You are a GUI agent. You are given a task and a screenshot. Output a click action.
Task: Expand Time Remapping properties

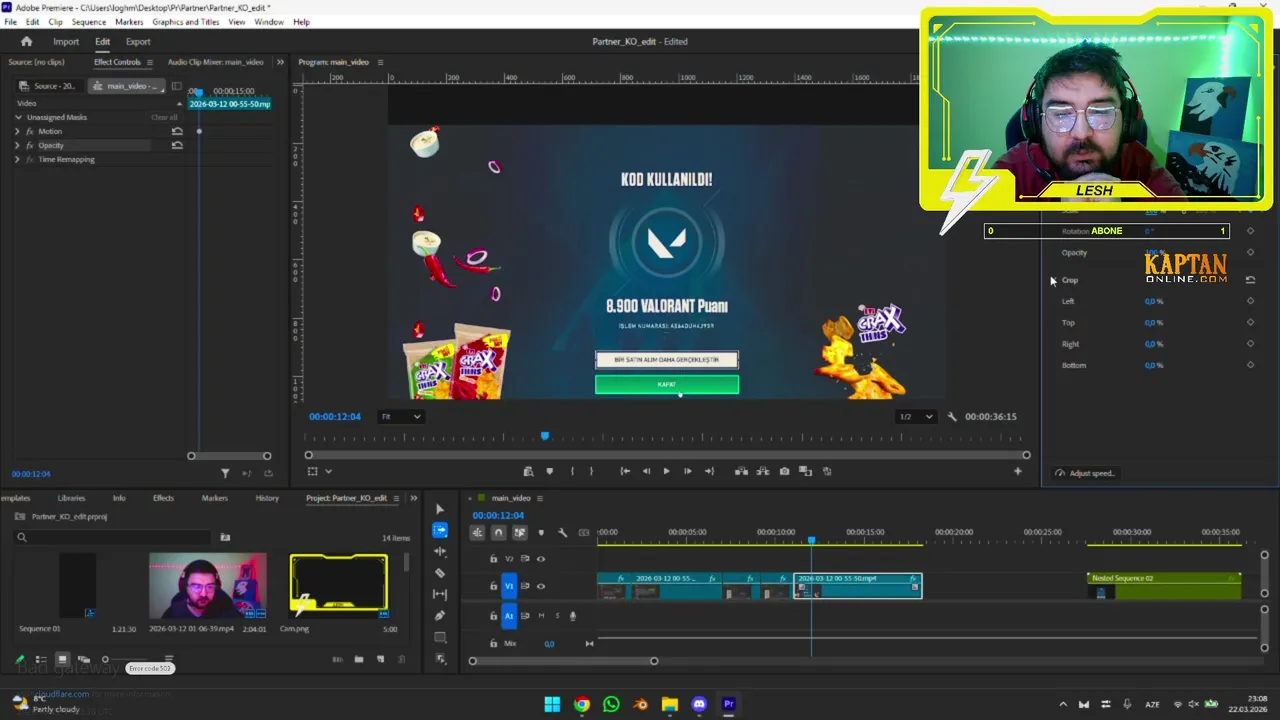point(17,159)
